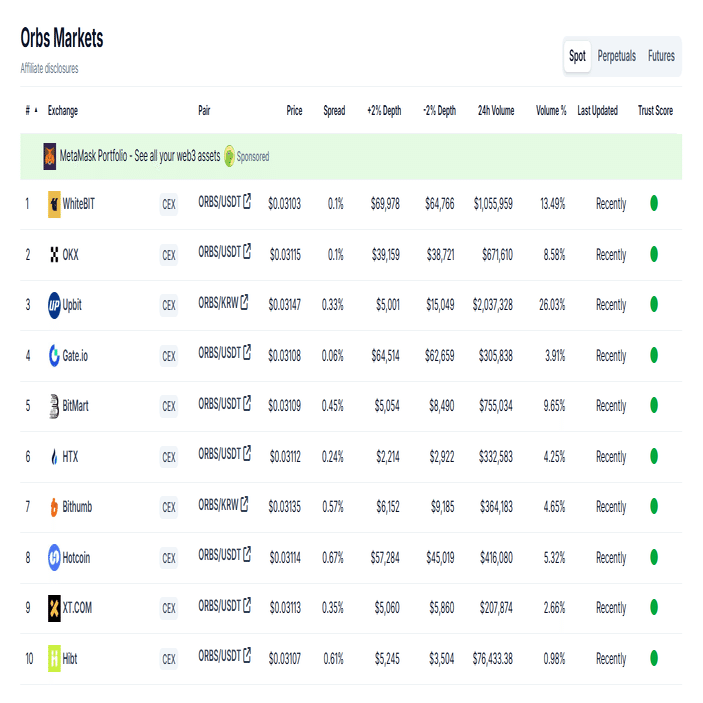The image size is (703, 703).
Task: Select the Spot markets tab
Action: tap(577, 56)
